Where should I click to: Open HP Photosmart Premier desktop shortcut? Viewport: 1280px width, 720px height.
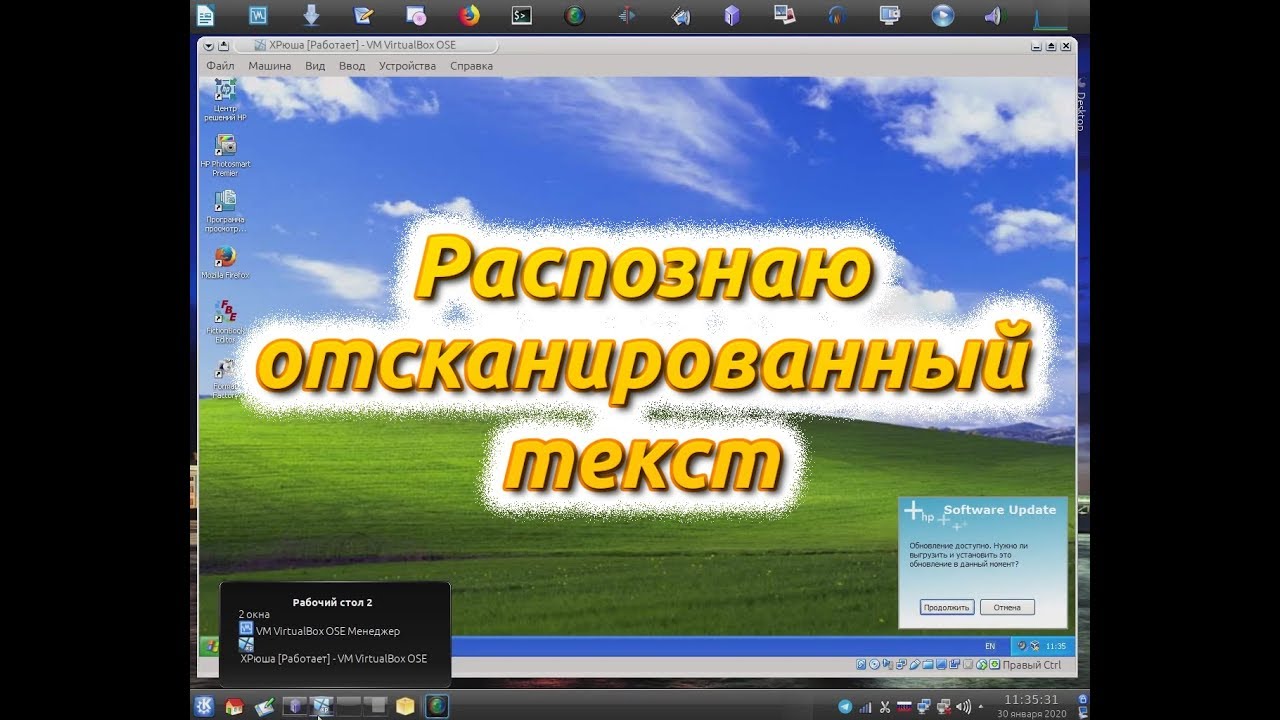(225, 155)
